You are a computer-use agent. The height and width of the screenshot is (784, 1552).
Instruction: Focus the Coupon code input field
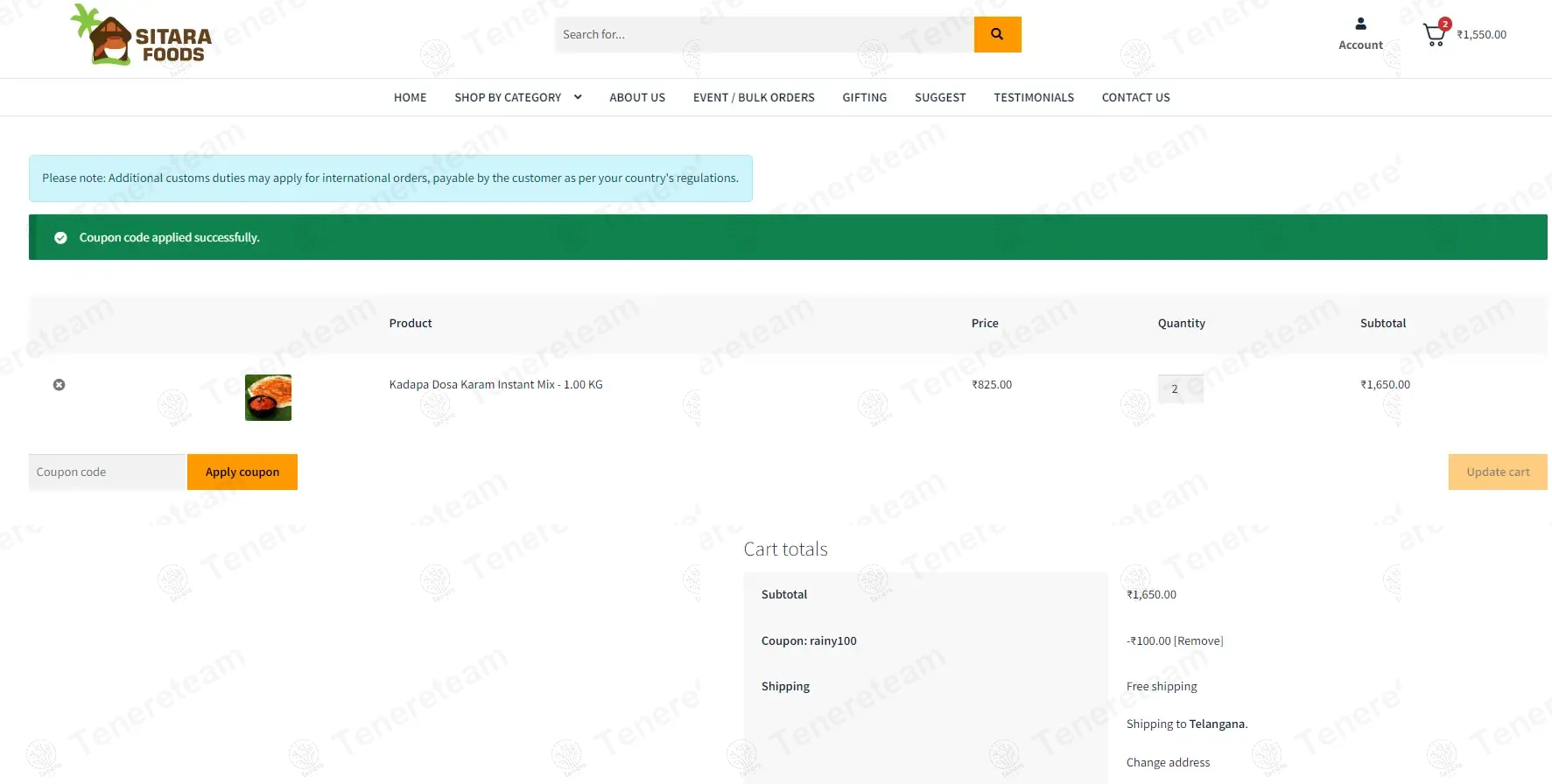(x=107, y=472)
